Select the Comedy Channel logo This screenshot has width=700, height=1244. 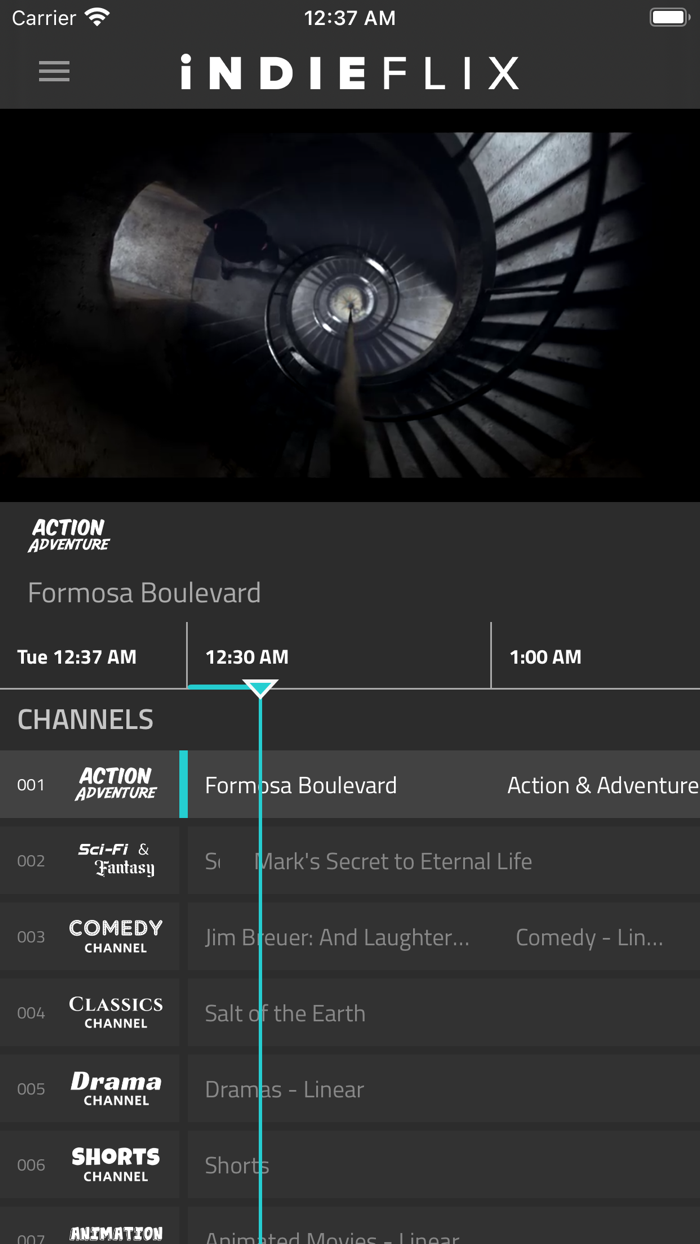(x=117, y=935)
